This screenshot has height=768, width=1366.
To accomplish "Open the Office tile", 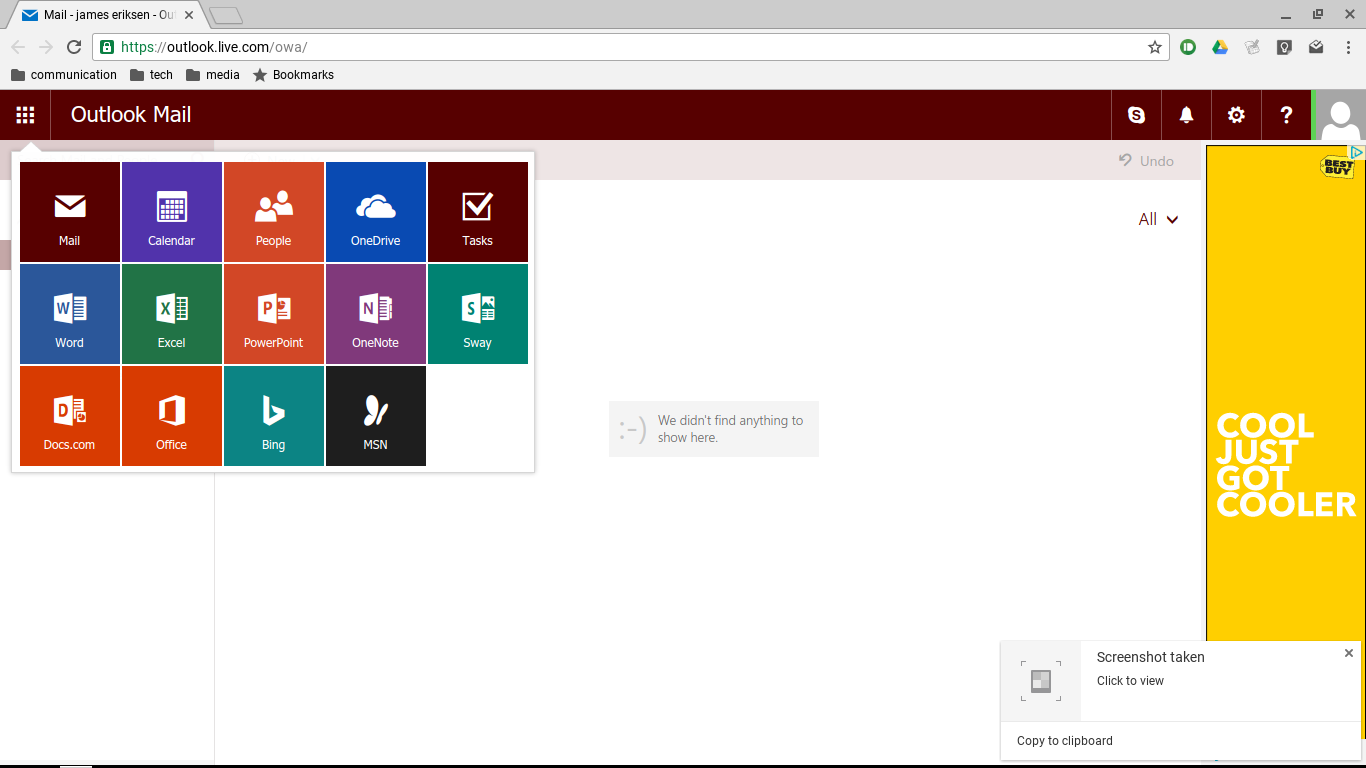I will [x=172, y=416].
